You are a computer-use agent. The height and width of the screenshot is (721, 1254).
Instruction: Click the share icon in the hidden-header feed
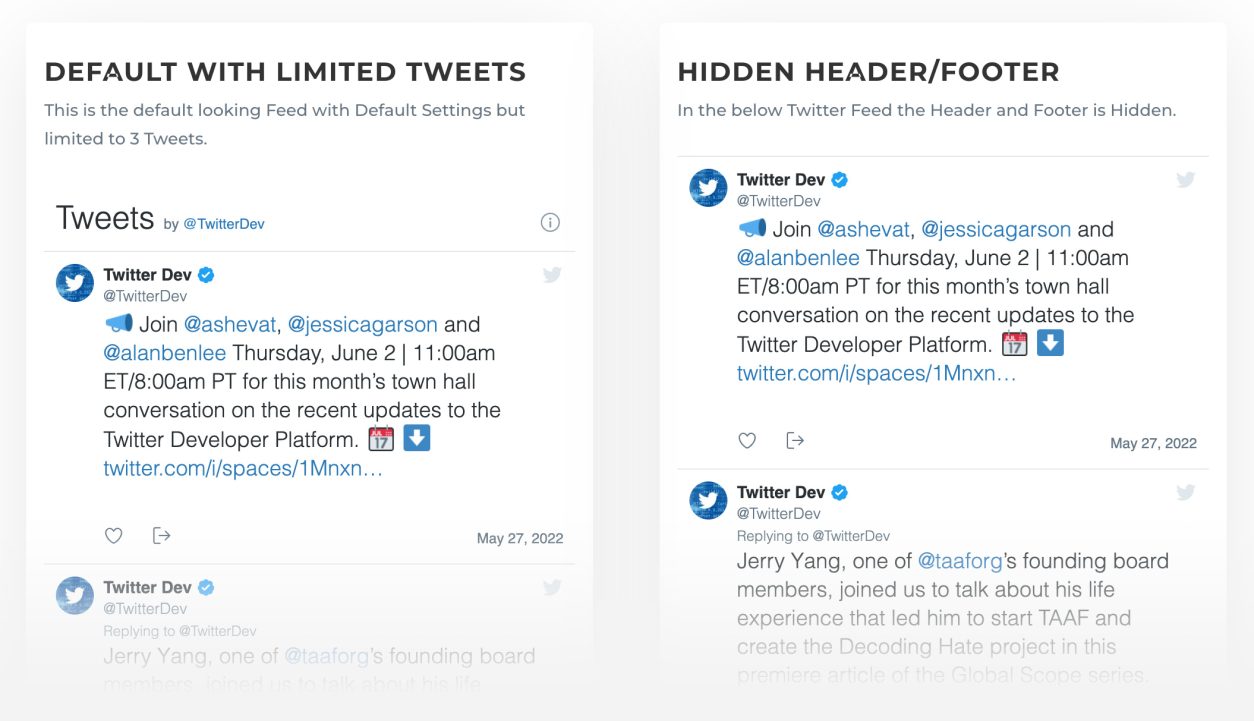tap(794, 441)
